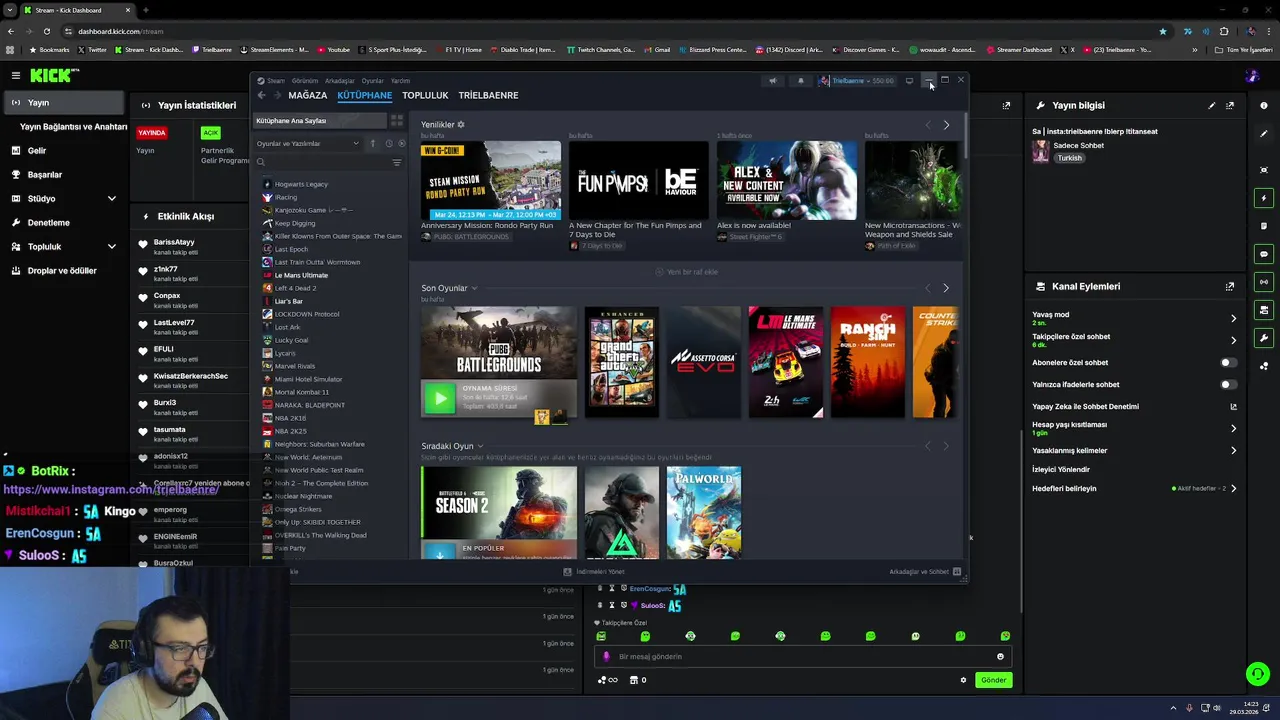Bookmark this page with star icon

[x=1162, y=31]
